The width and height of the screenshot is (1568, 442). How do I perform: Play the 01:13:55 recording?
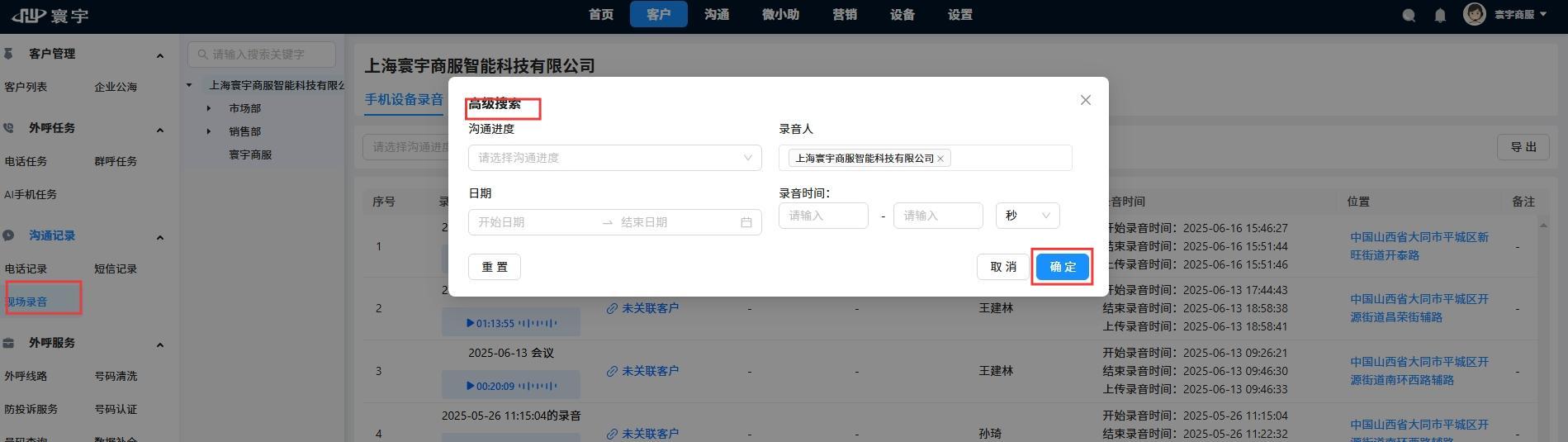(471, 323)
